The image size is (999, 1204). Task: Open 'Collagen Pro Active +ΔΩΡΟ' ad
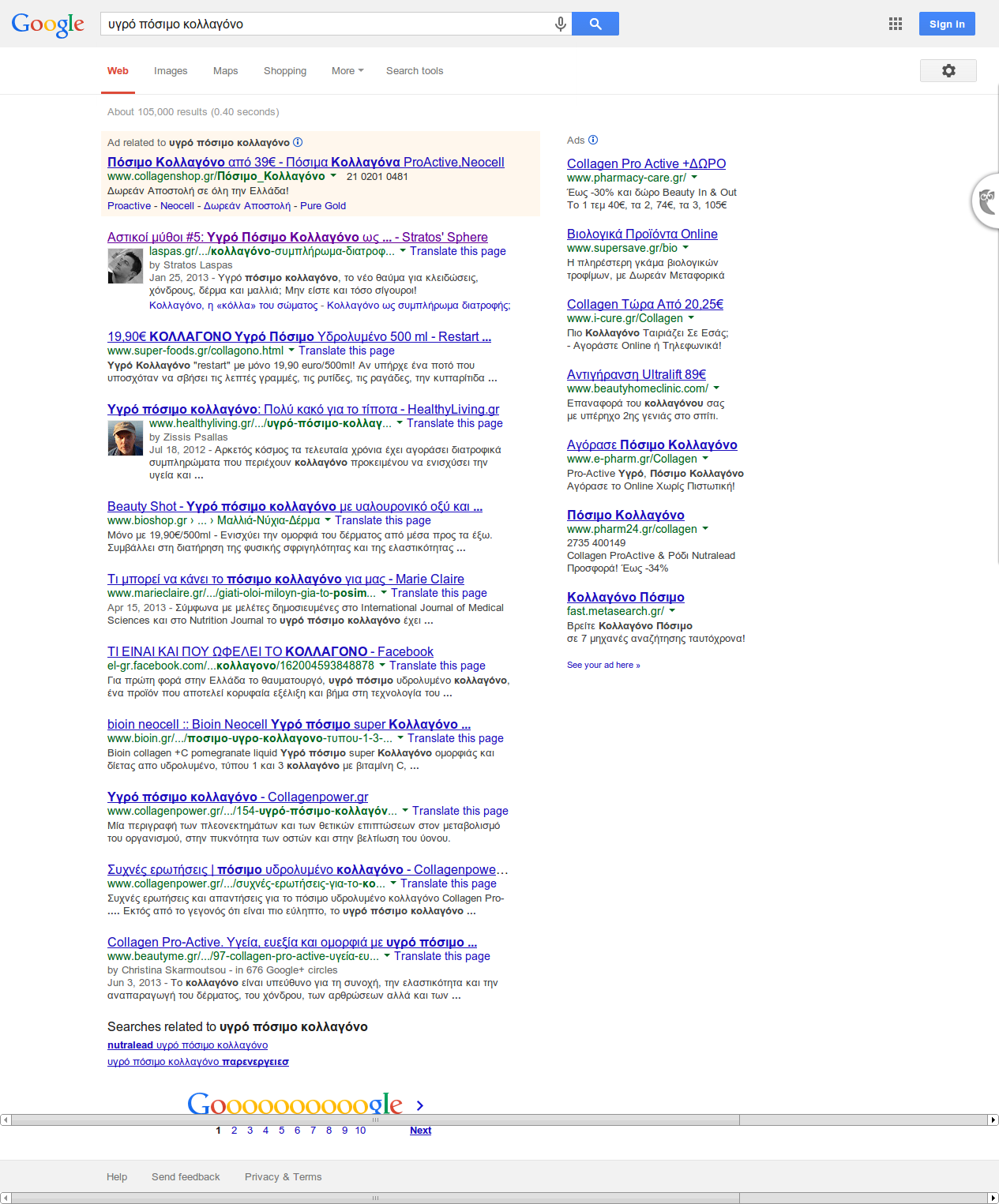pos(646,163)
